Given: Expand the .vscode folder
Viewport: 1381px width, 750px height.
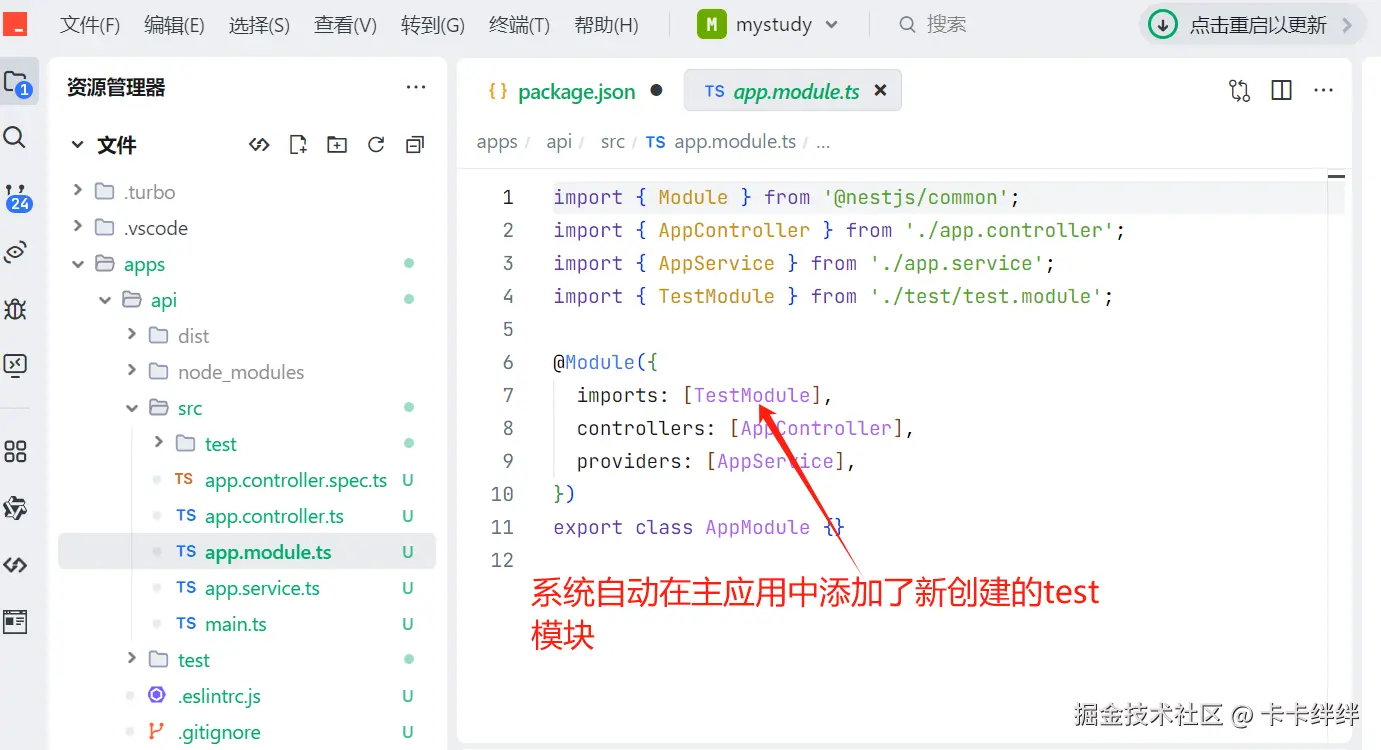Looking at the screenshot, I should pos(77,226).
